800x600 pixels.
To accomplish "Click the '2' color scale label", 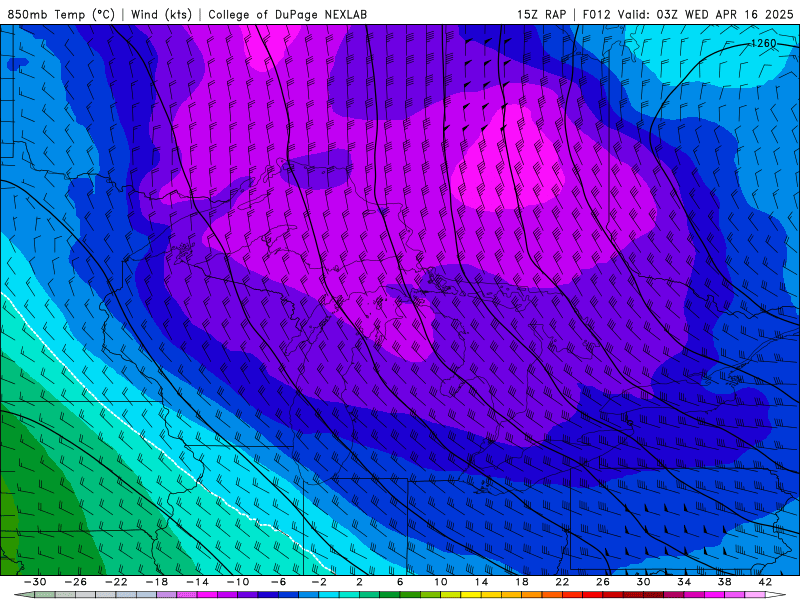I will pyautogui.click(x=360, y=582).
